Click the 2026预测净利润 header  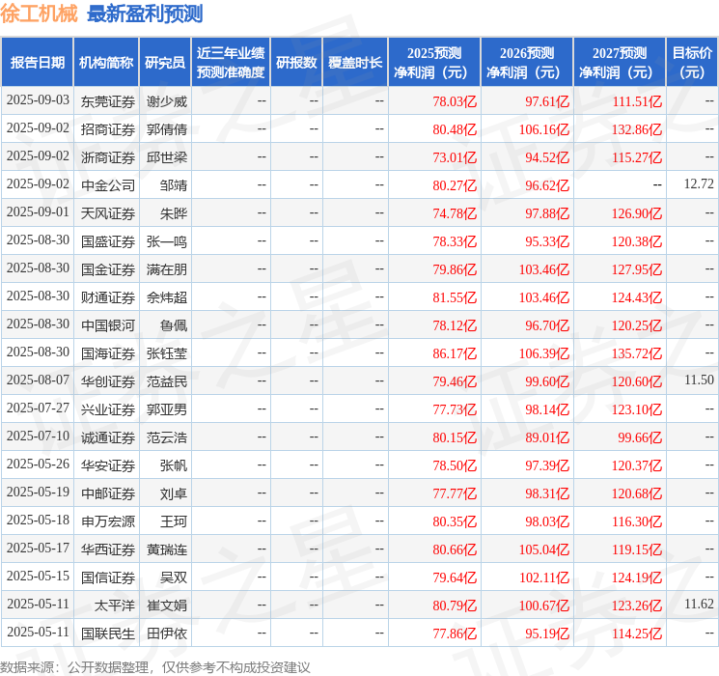pos(527,62)
